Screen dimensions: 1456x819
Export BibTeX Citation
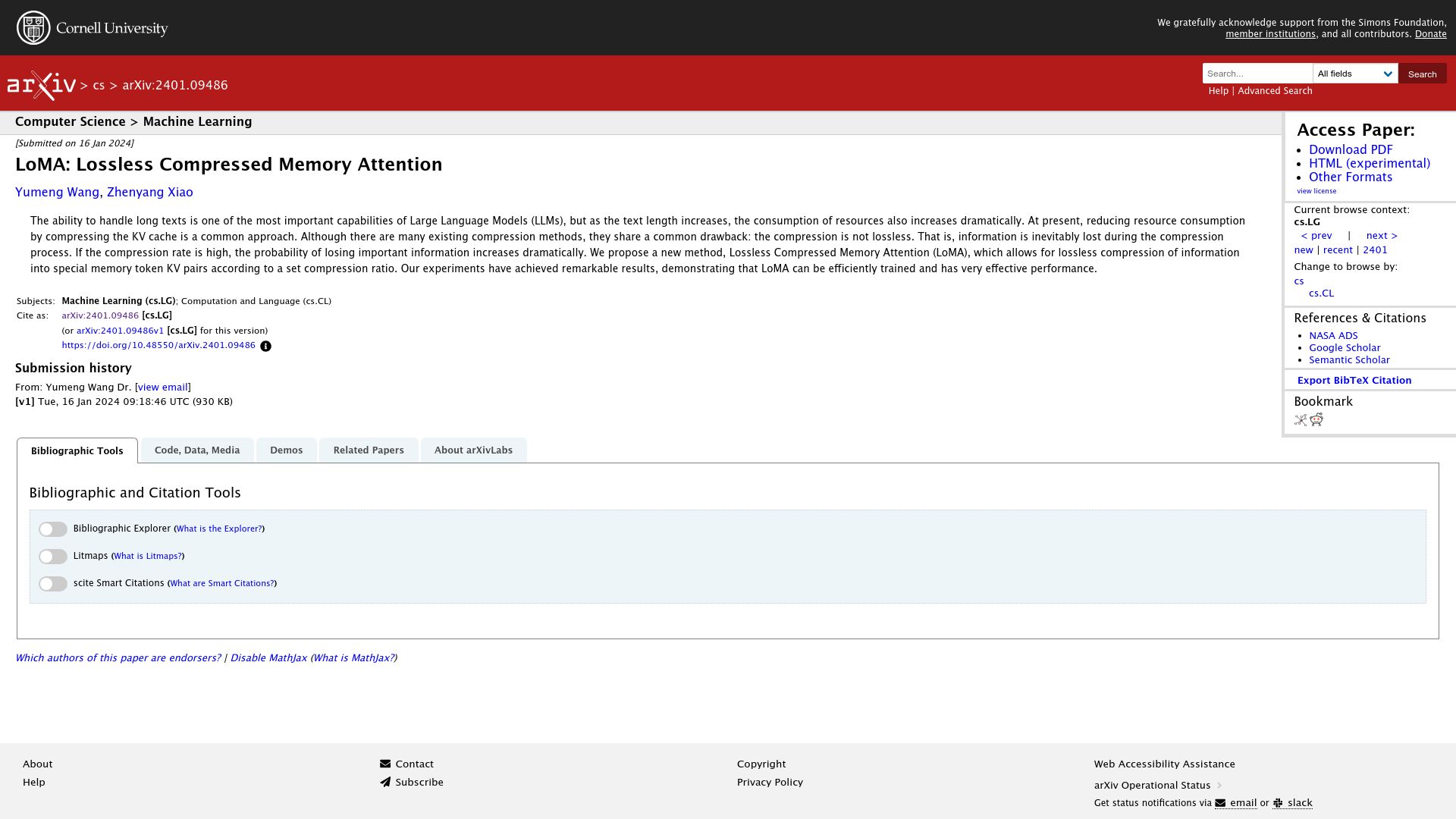[1354, 381]
